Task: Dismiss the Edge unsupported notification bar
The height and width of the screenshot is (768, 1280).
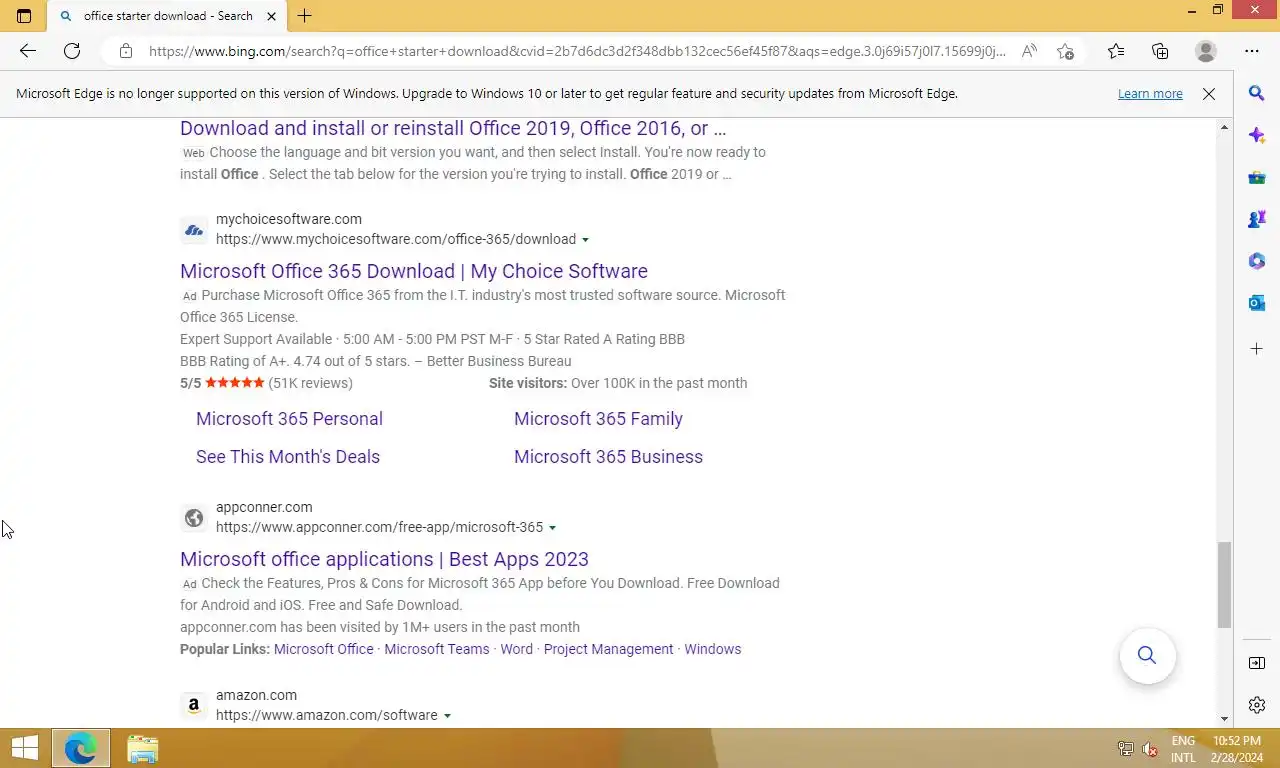Action: tap(1209, 94)
